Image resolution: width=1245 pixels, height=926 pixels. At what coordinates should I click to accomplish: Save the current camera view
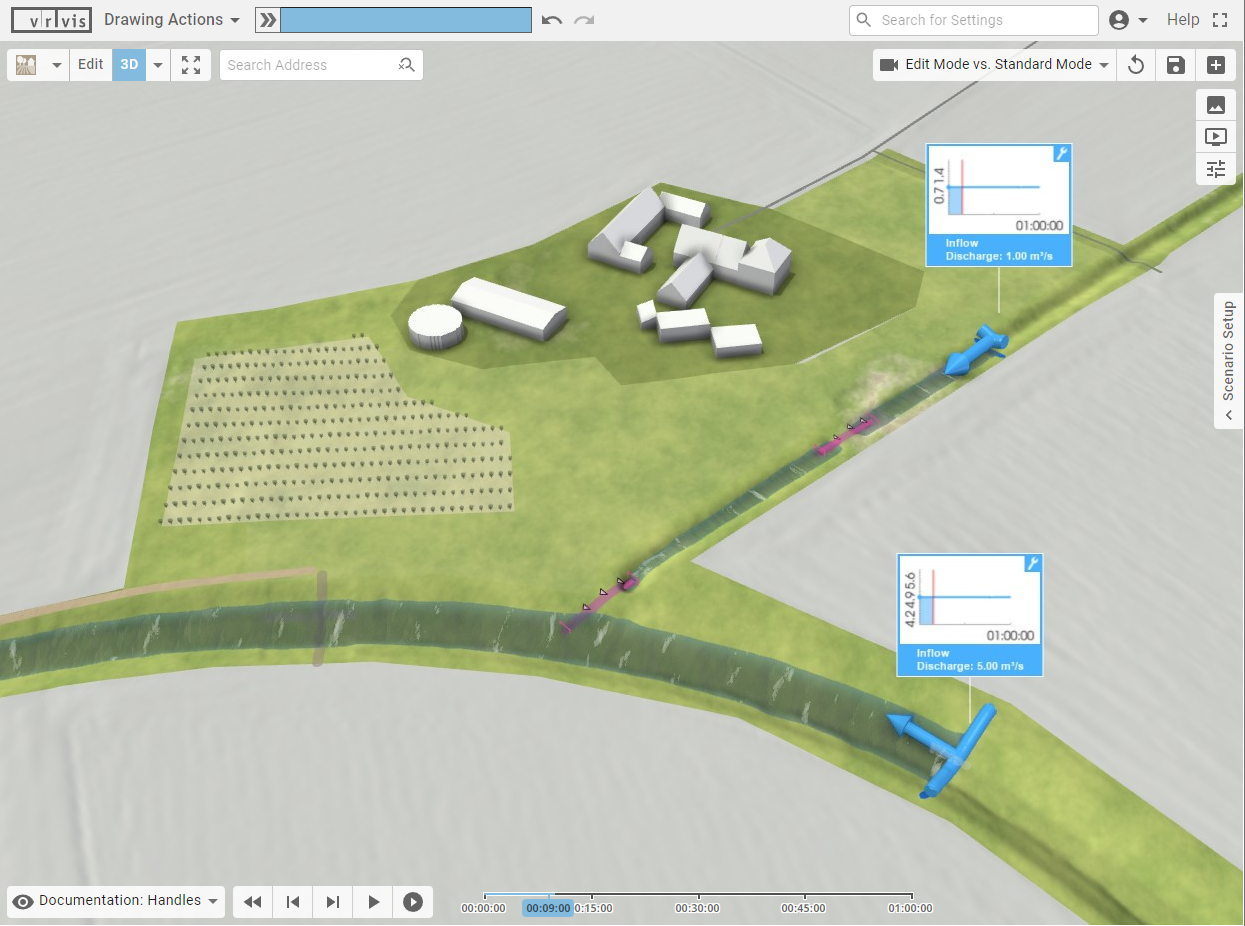coord(1176,65)
